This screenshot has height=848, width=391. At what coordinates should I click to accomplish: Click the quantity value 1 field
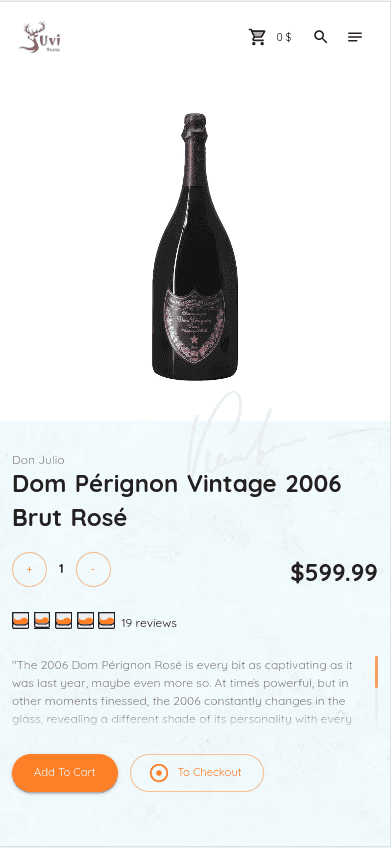61,569
